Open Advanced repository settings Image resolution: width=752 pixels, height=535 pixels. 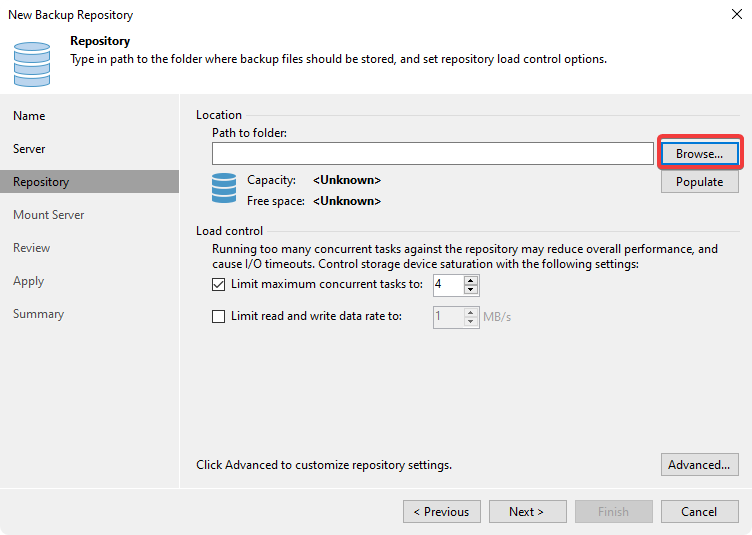click(x=699, y=465)
